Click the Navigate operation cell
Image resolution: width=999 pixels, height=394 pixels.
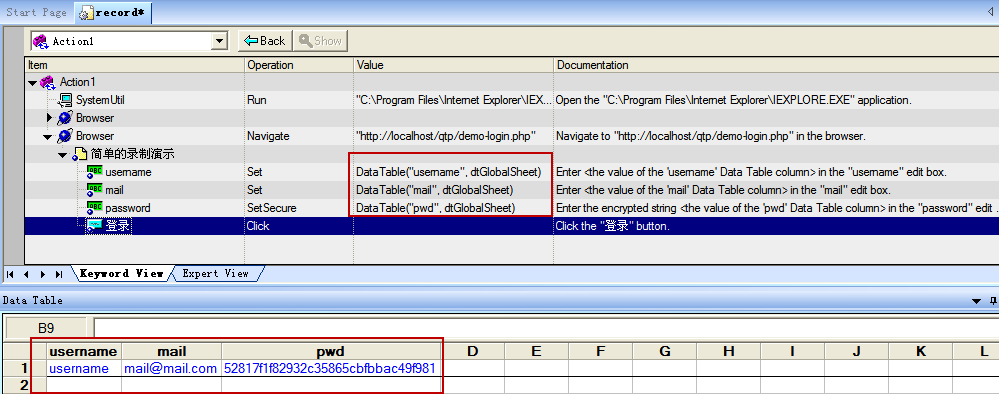[299, 136]
